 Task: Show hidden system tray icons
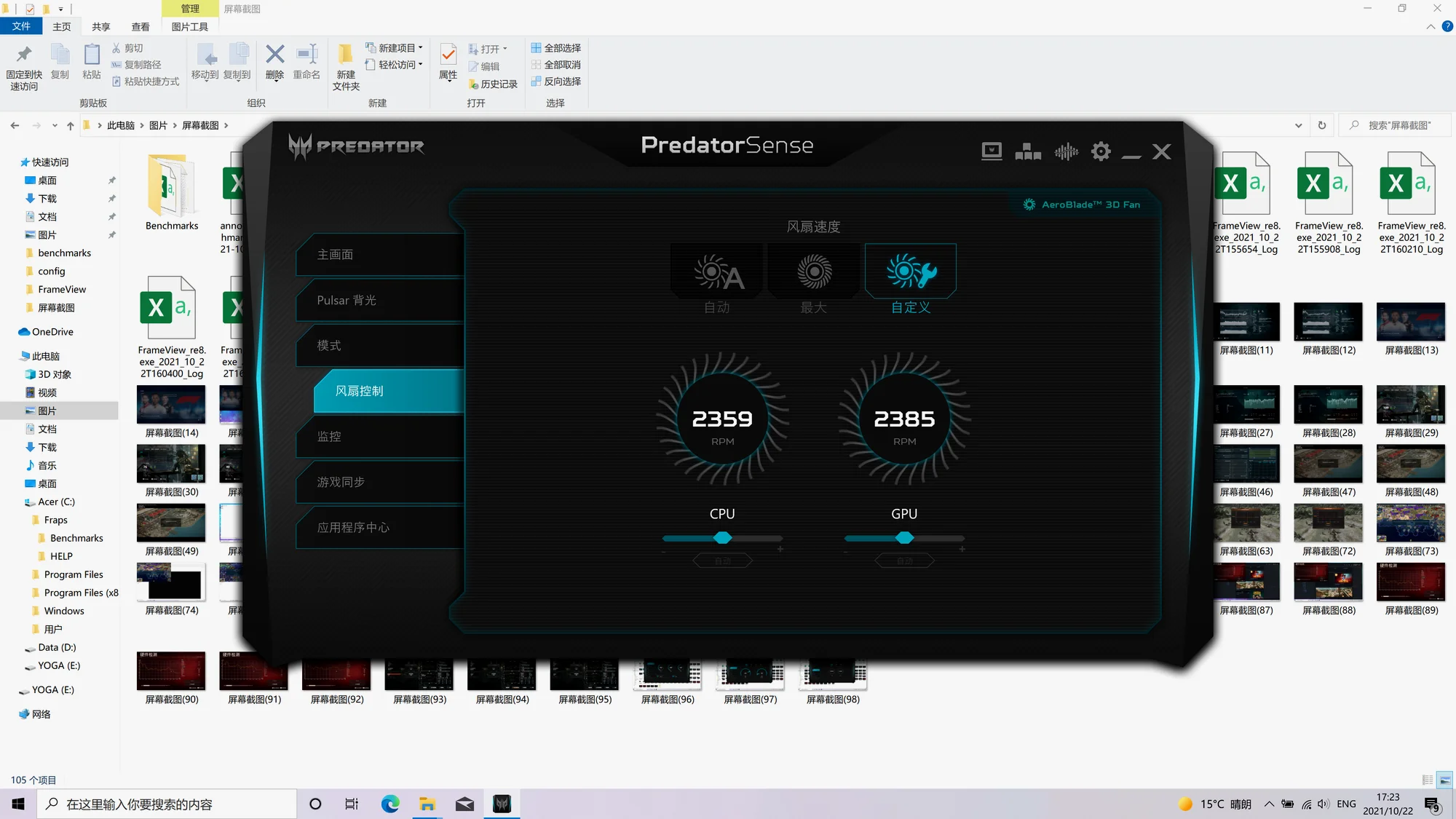pyautogui.click(x=1269, y=804)
